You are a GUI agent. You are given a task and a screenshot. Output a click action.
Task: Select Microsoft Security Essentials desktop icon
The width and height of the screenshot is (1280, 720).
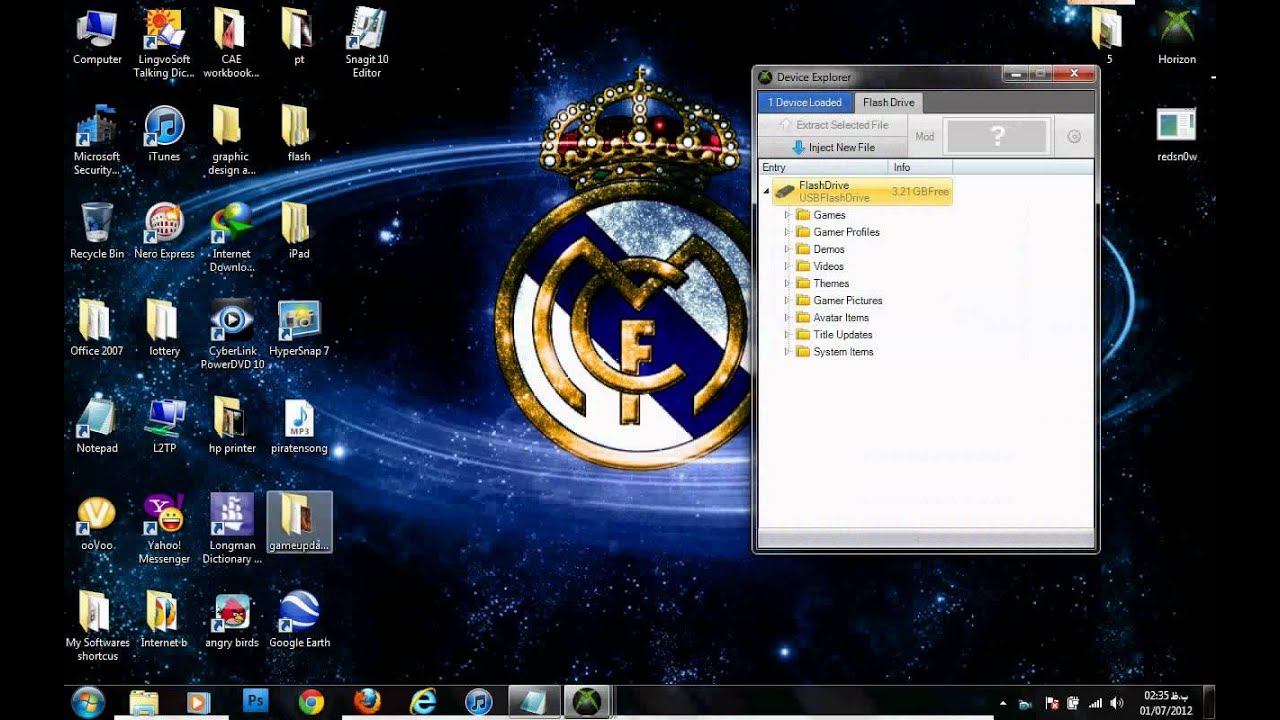[97, 141]
